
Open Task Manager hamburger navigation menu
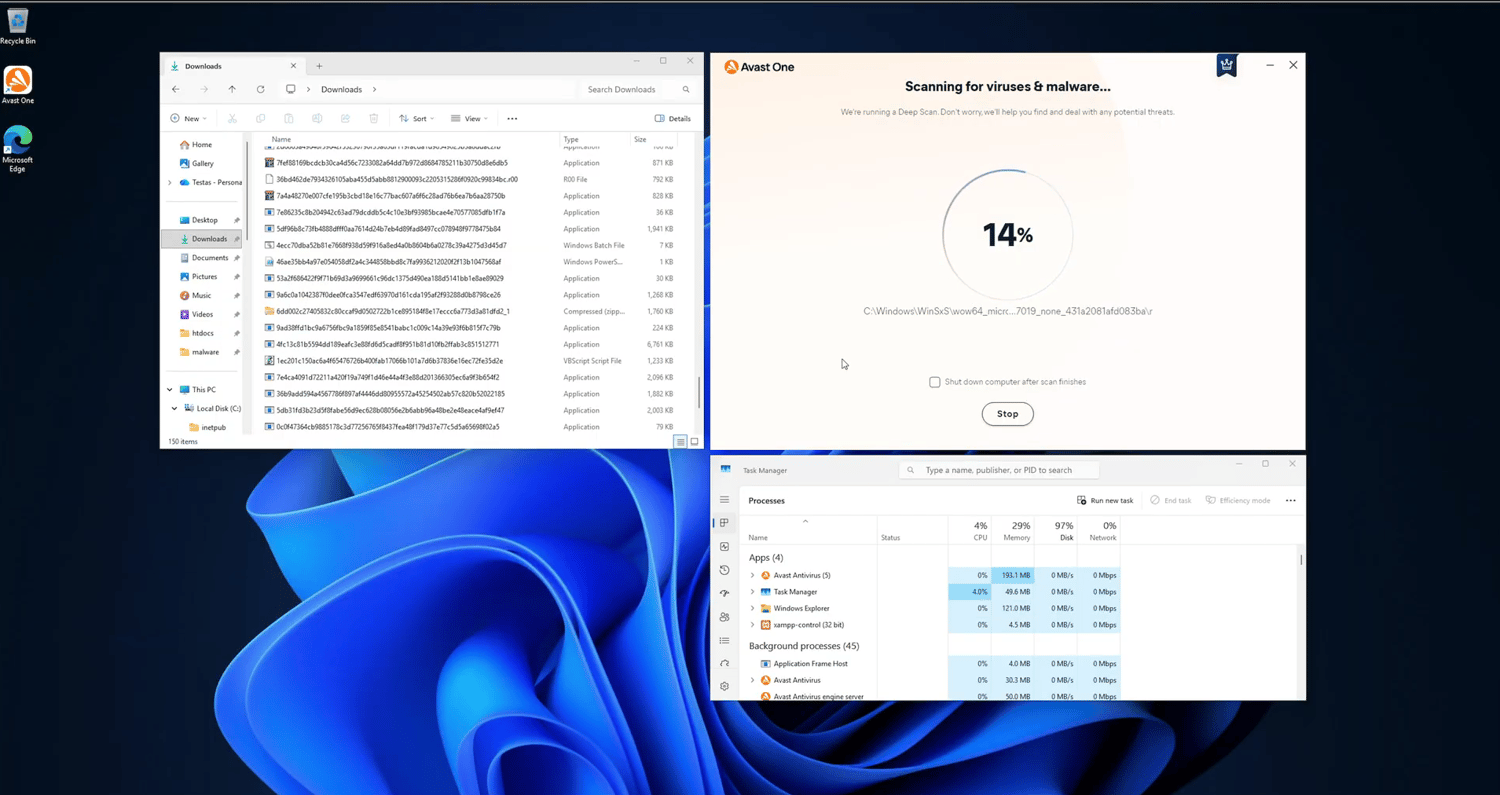click(725, 500)
